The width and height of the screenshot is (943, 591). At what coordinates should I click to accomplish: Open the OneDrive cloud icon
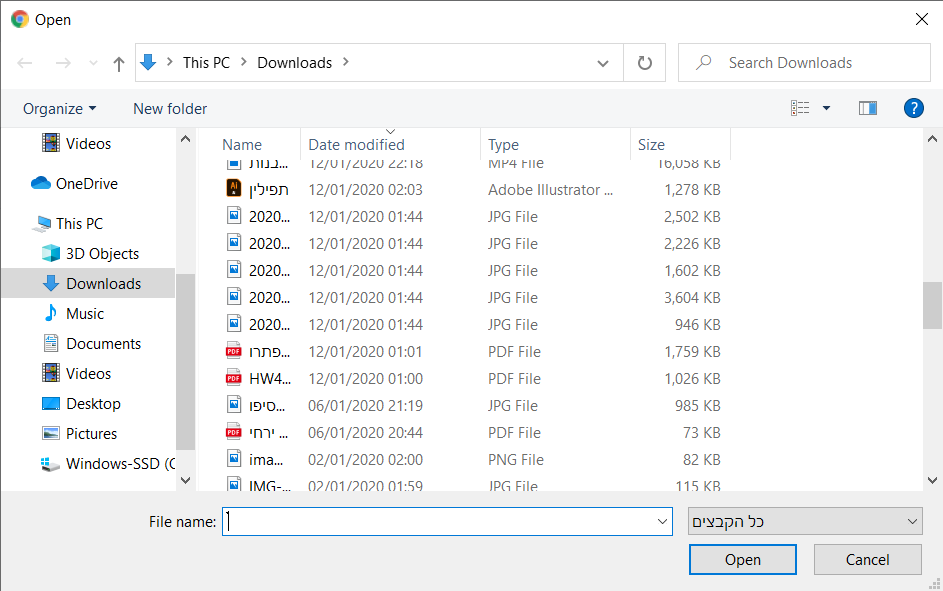(x=41, y=183)
